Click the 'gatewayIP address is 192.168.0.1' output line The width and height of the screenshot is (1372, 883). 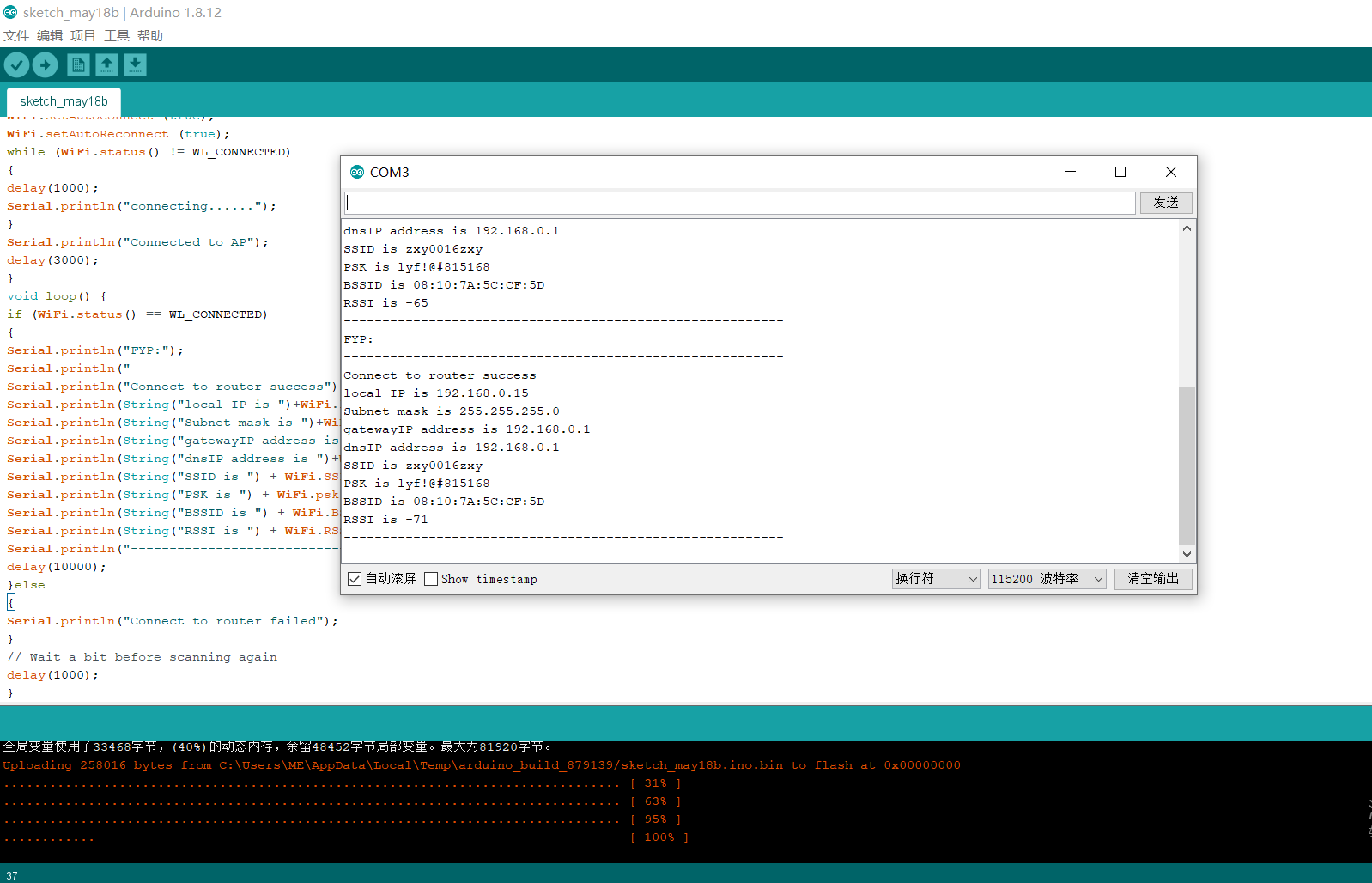467,429
